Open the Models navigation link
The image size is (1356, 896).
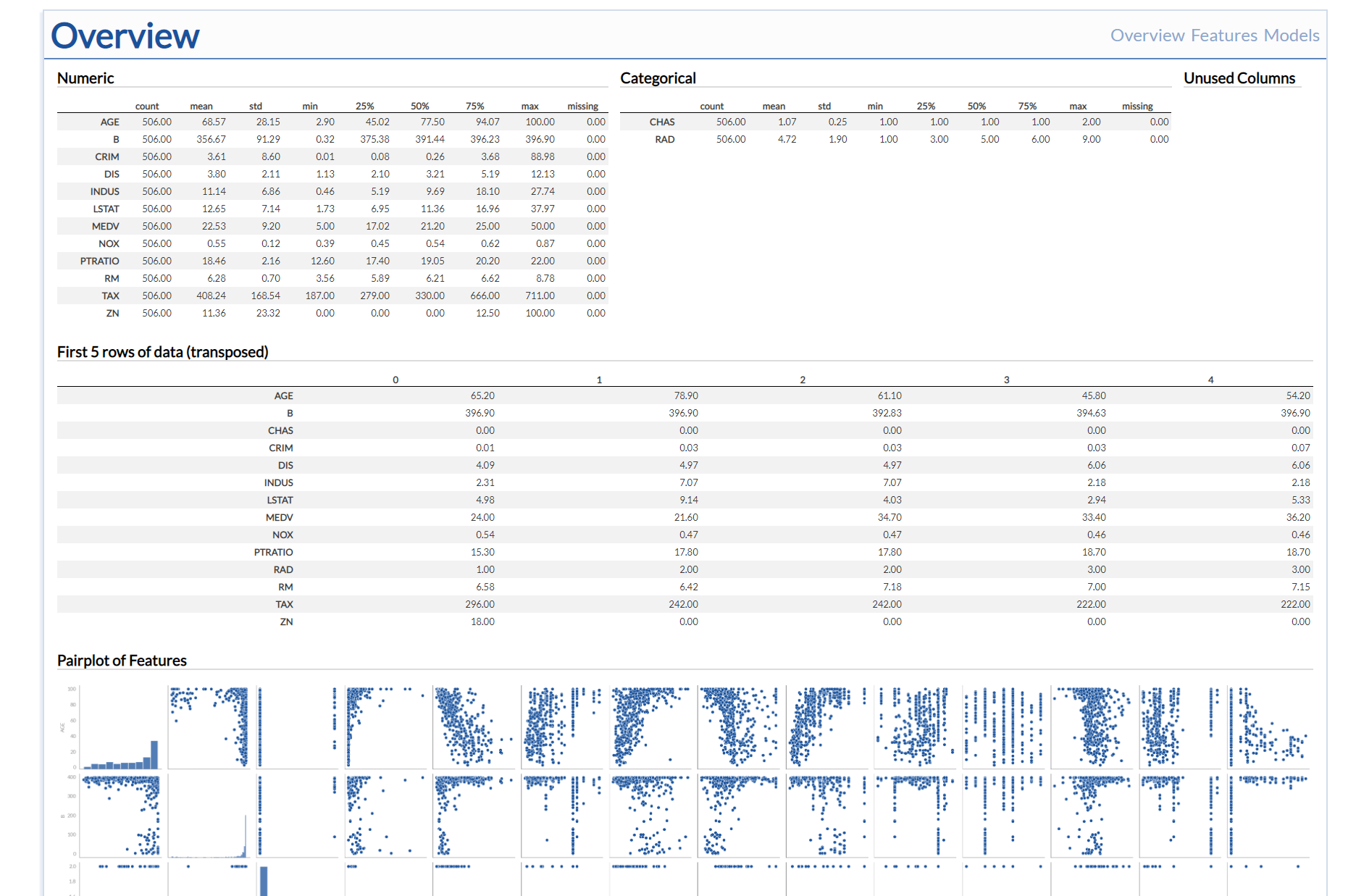click(x=1292, y=35)
